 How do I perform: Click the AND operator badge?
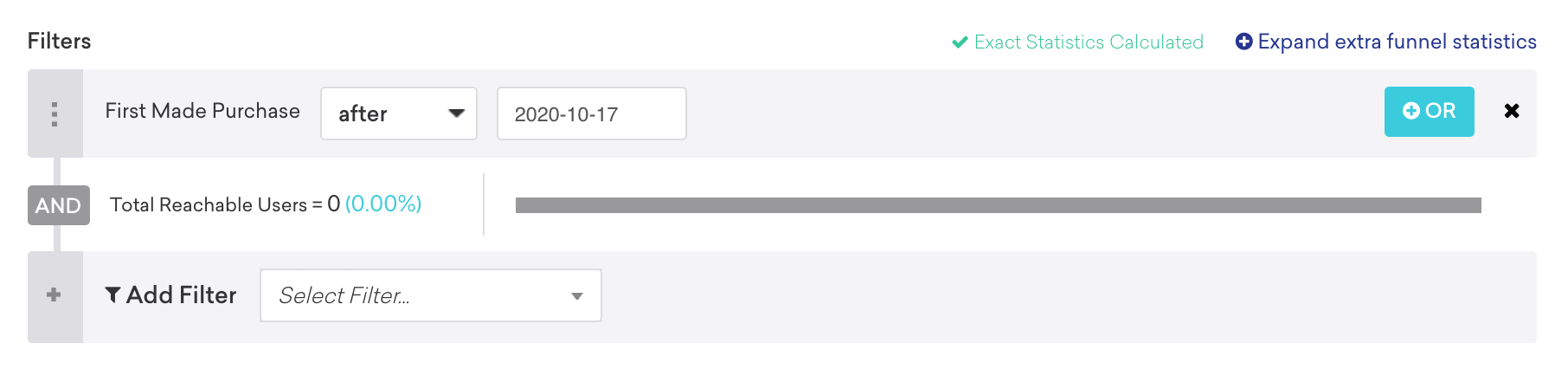point(58,205)
